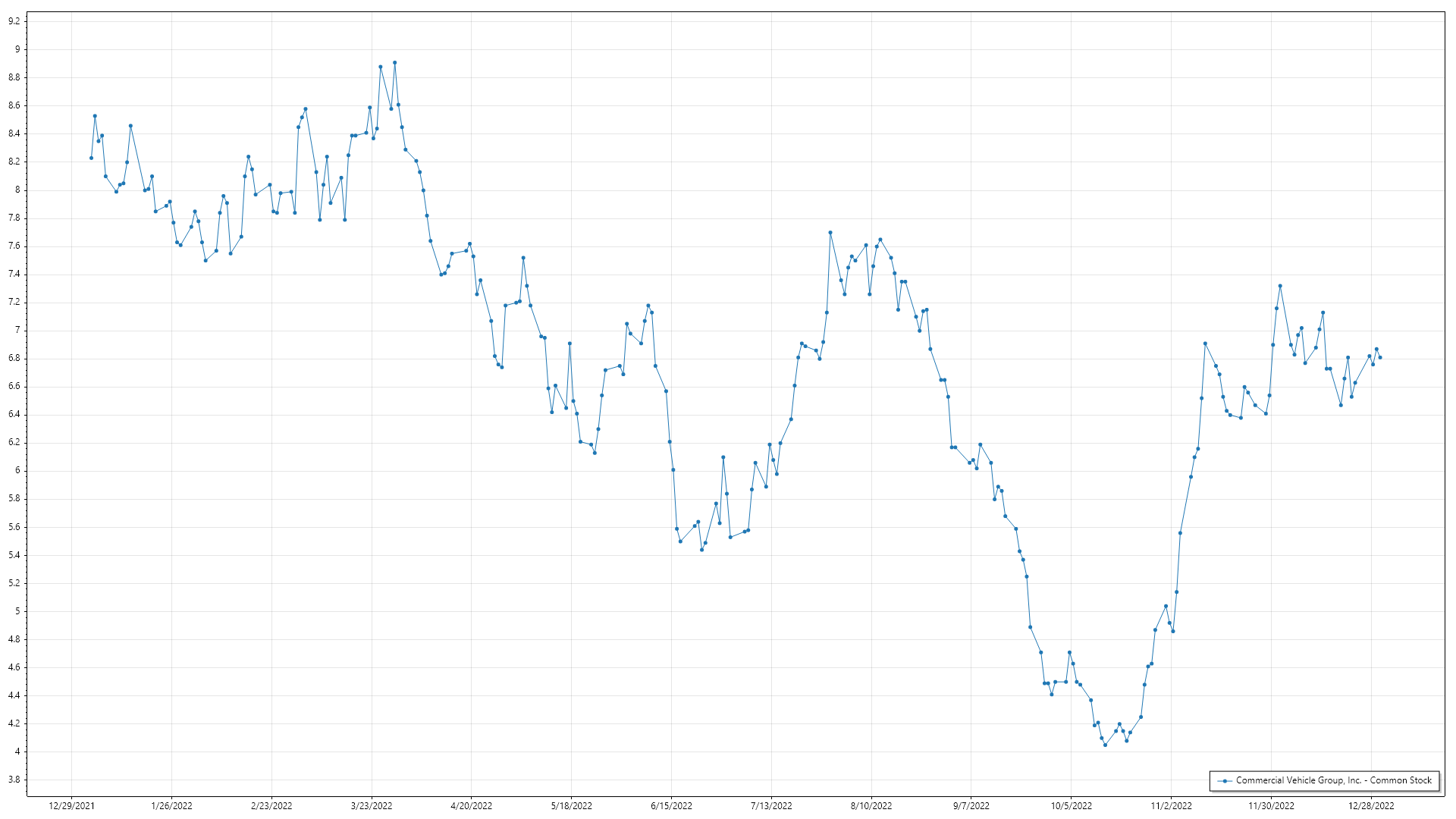Select the 6/15/2022 x-axis tick label
Image resolution: width=1456 pixels, height=819 pixels.
pyautogui.click(x=671, y=806)
